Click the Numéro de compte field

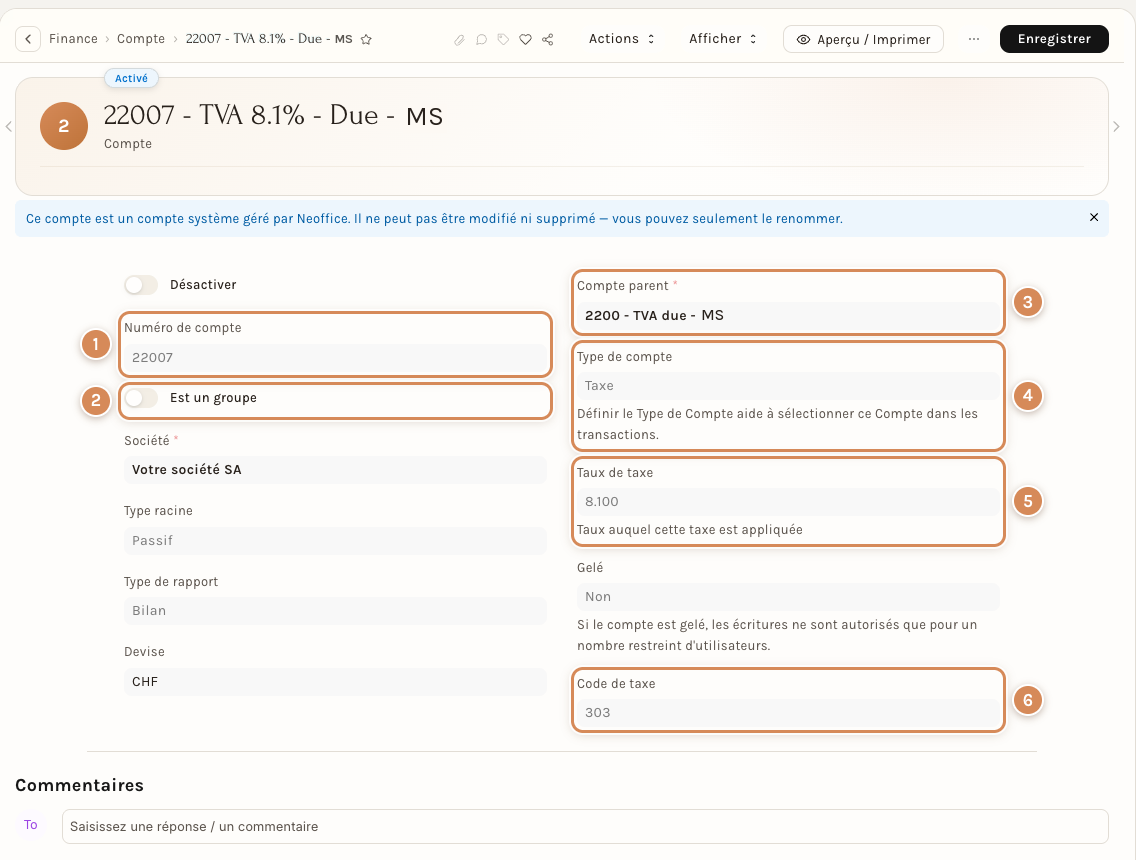pyautogui.click(x=335, y=357)
